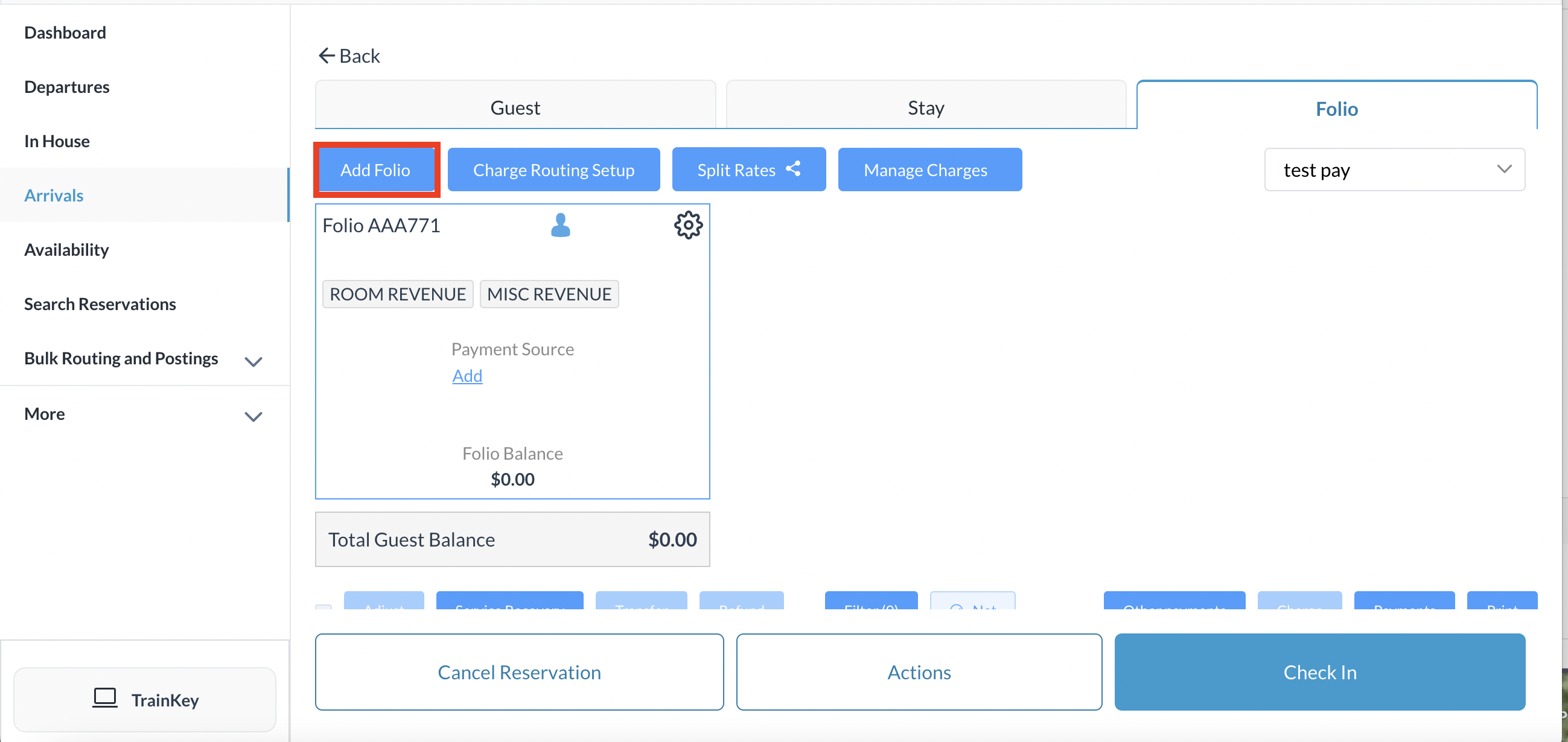The width and height of the screenshot is (1568, 742).
Task: Click the guest person icon on folio
Action: coord(560,225)
